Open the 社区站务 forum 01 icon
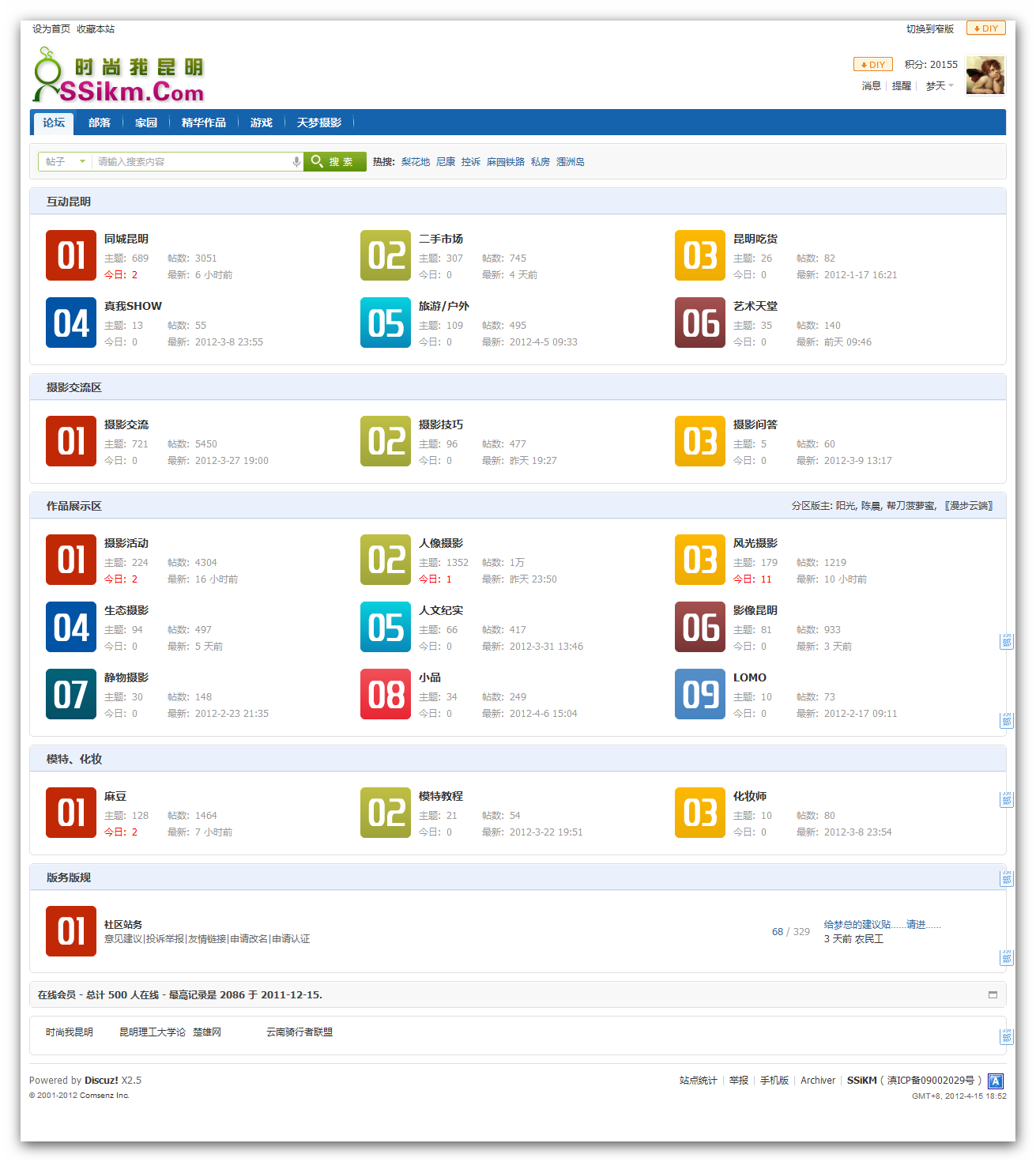 click(x=71, y=931)
